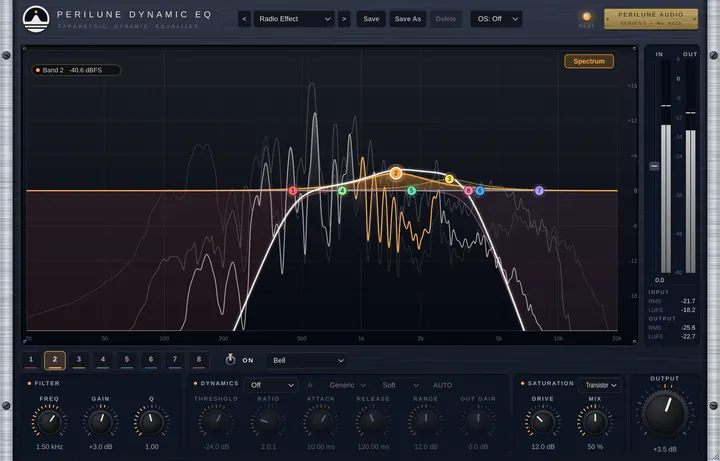Click Save As button

click(x=408, y=19)
